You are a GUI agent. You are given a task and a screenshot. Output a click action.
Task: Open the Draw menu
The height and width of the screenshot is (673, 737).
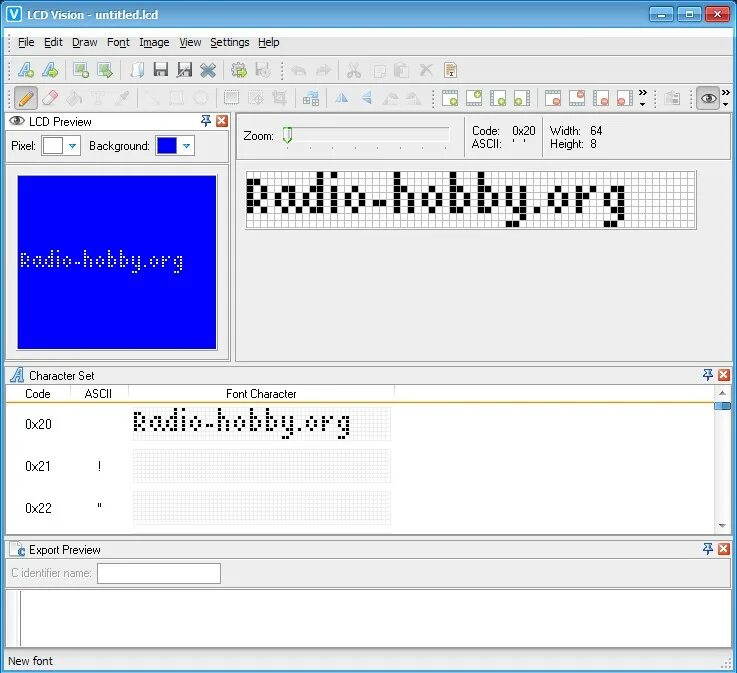(x=85, y=42)
